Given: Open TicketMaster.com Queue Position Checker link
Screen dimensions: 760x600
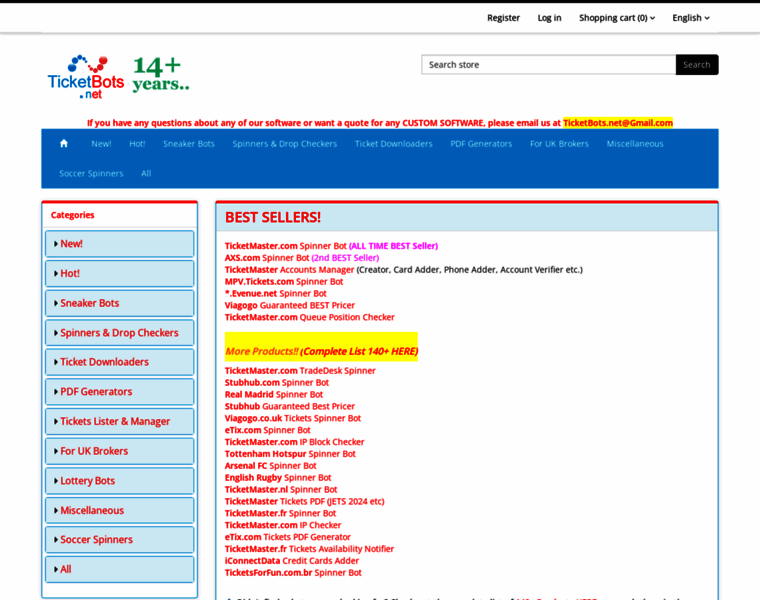Looking at the screenshot, I should click(309, 317).
